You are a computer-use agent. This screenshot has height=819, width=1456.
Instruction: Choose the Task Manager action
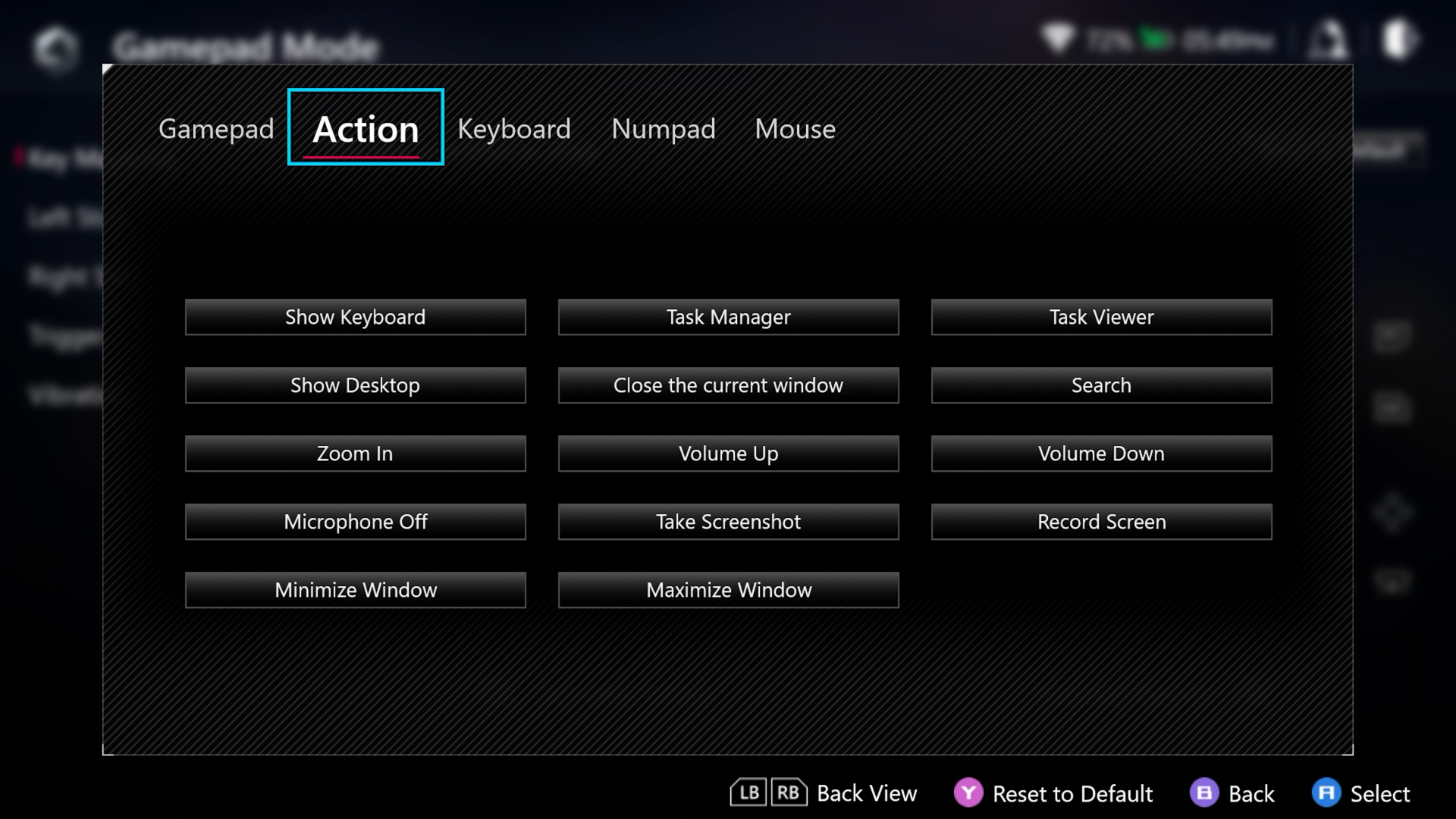[x=728, y=317]
